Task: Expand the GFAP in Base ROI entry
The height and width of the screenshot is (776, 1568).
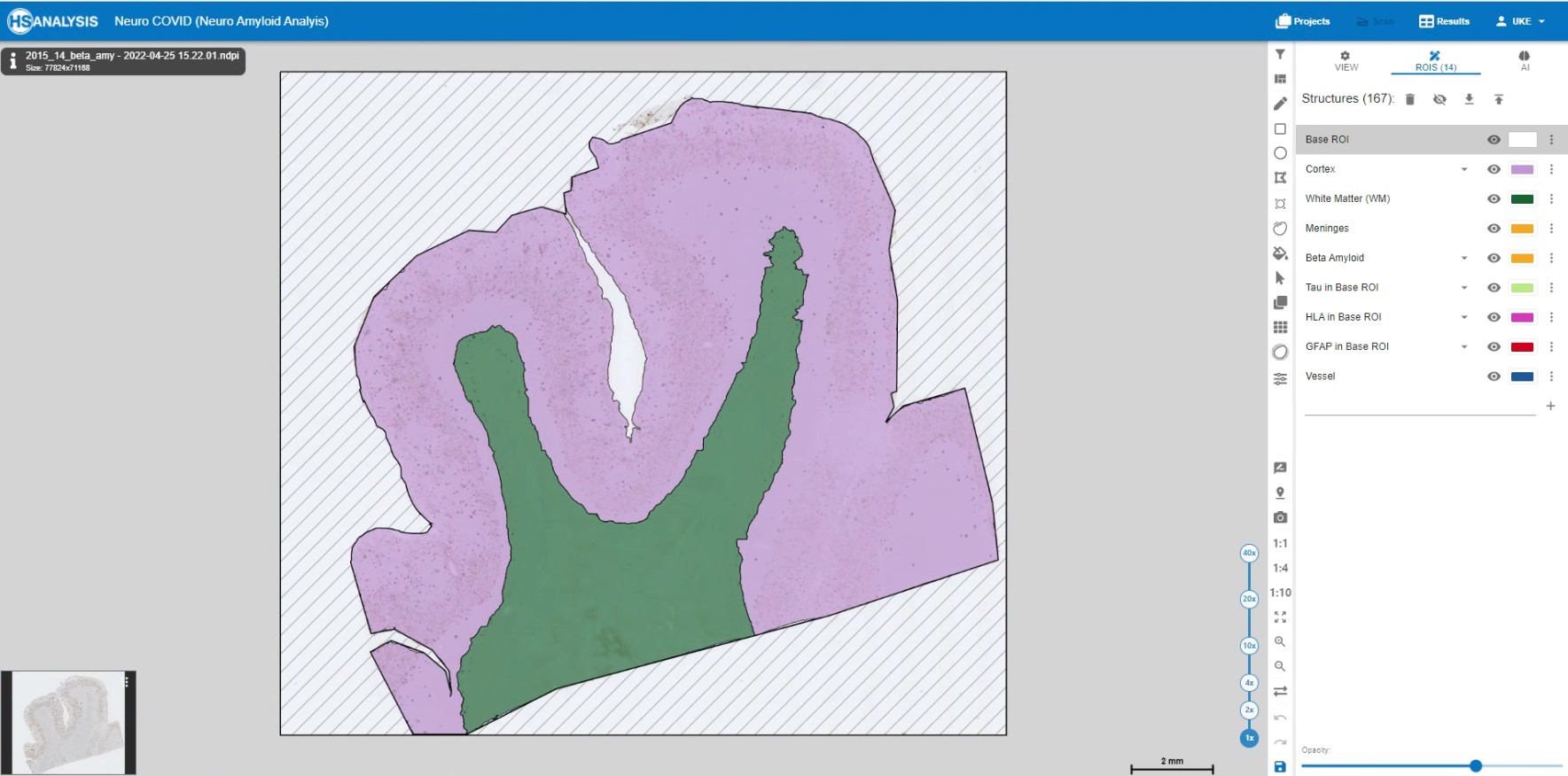Action: coord(1464,347)
